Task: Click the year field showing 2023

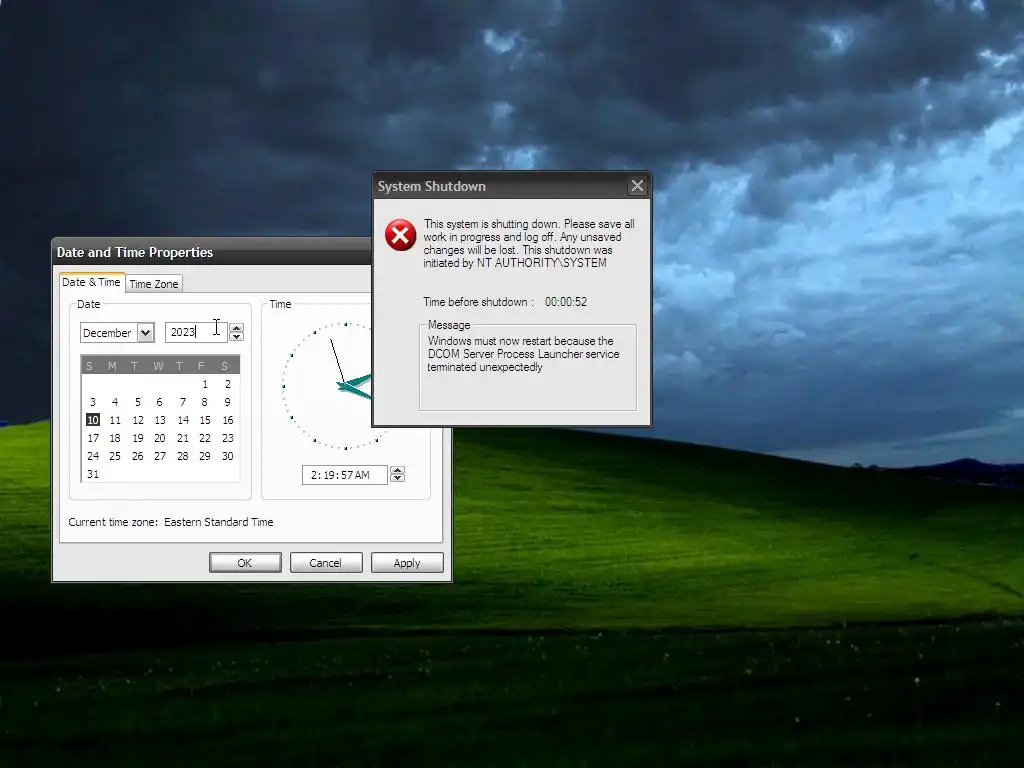Action: [x=195, y=332]
